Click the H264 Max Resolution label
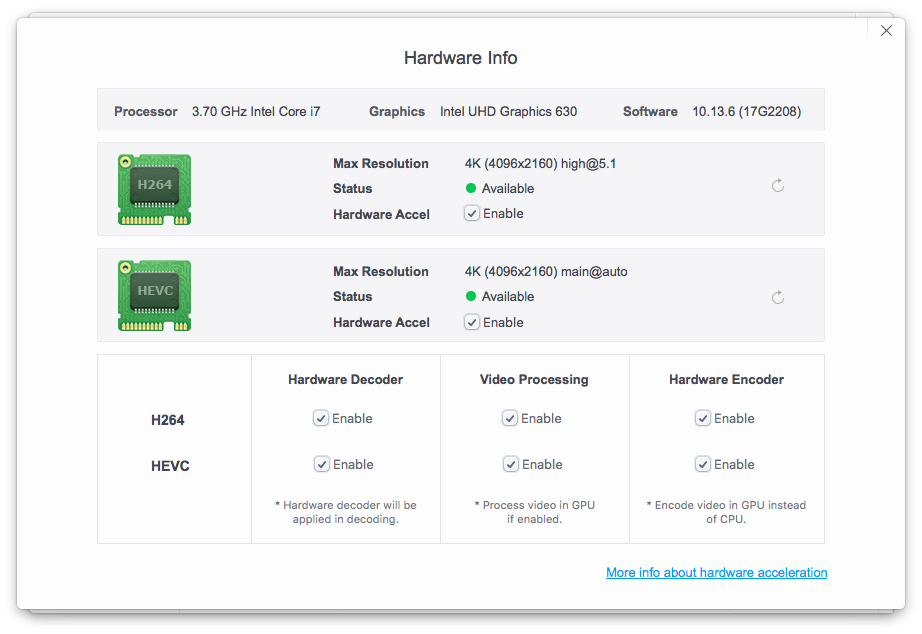Image resolution: width=922 pixels, height=634 pixels. (380, 163)
